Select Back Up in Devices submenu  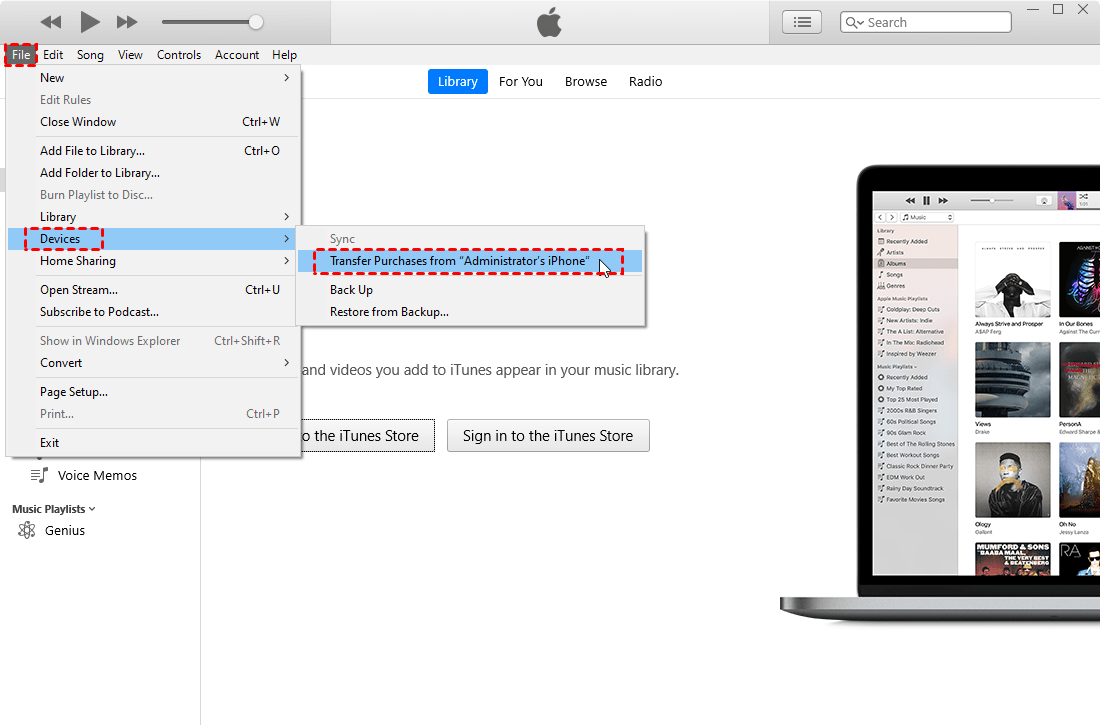click(470, 290)
